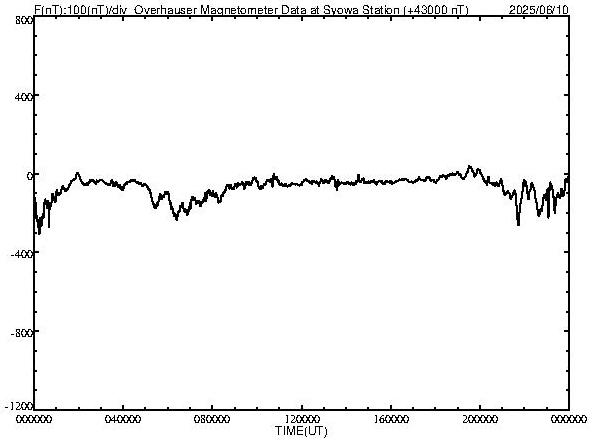The width and height of the screenshot is (592, 440).
Task: Select the 040000 time tick label
Action: 123,419
